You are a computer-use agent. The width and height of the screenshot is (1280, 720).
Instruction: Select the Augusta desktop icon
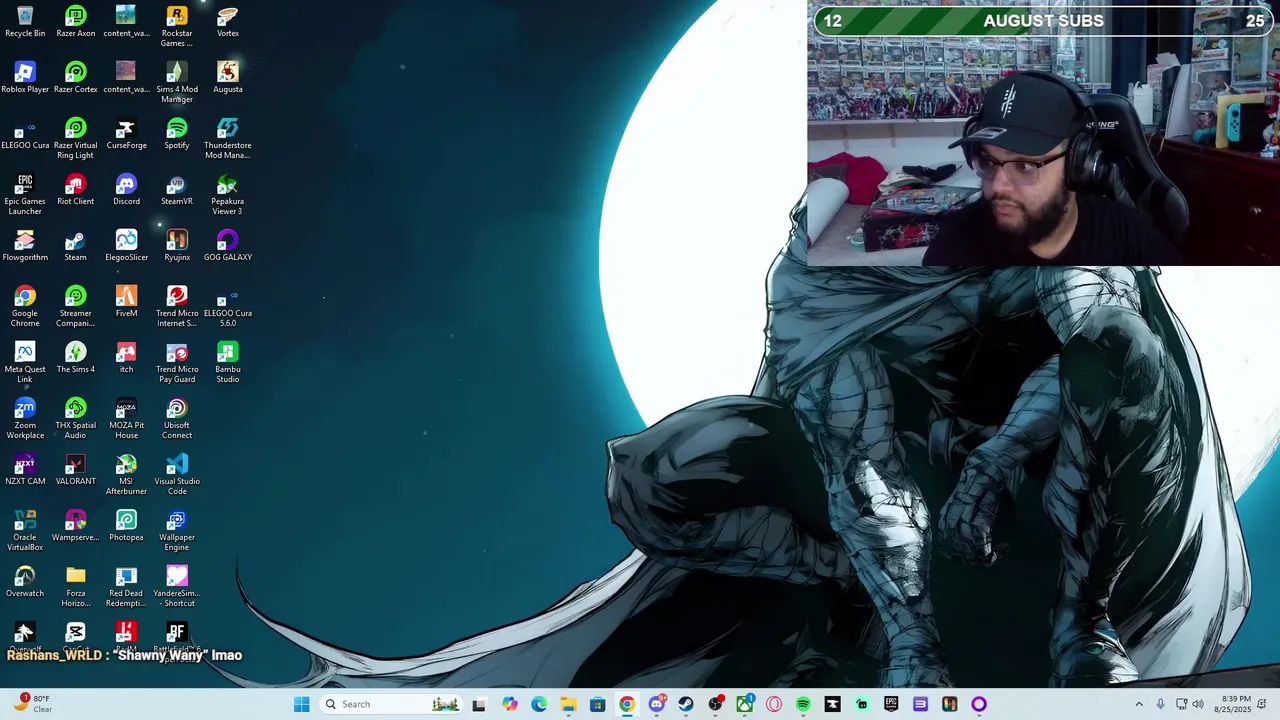pyautogui.click(x=228, y=78)
